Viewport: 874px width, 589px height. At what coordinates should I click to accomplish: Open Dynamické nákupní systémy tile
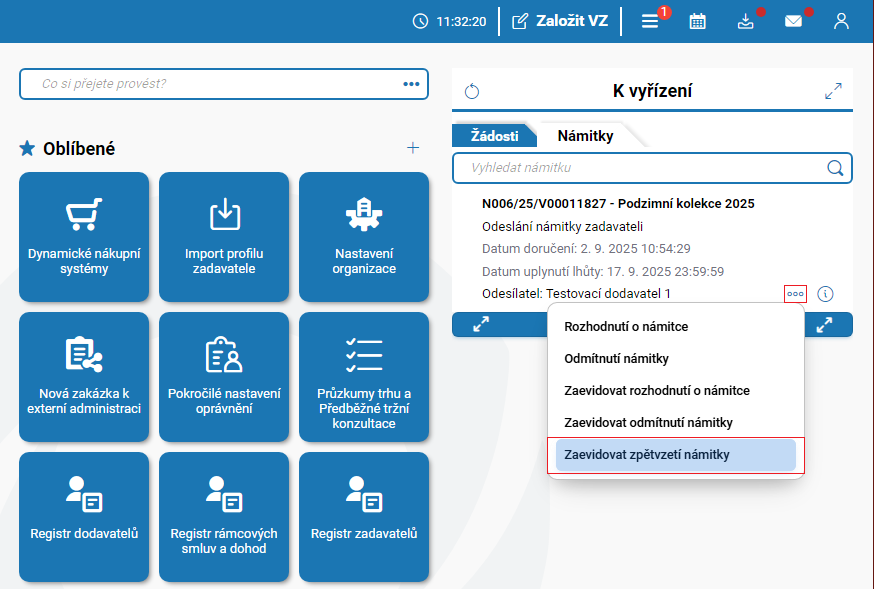coord(84,237)
